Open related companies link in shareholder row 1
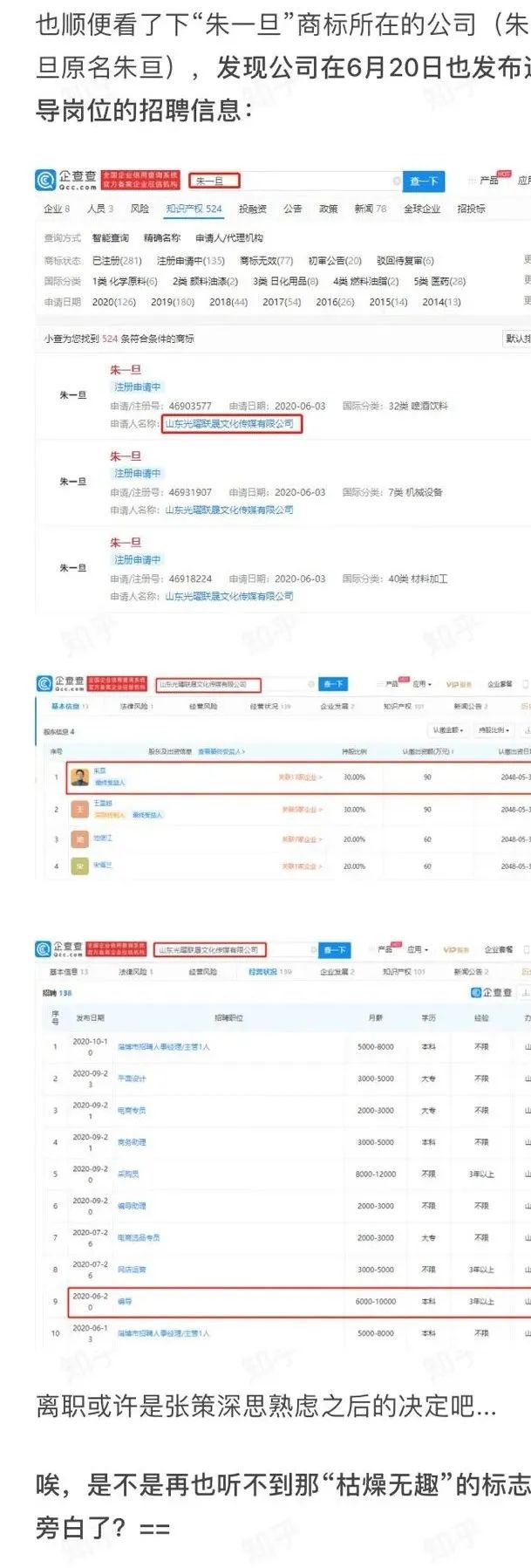Screen dimensions: 531x1568 (303, 777)
